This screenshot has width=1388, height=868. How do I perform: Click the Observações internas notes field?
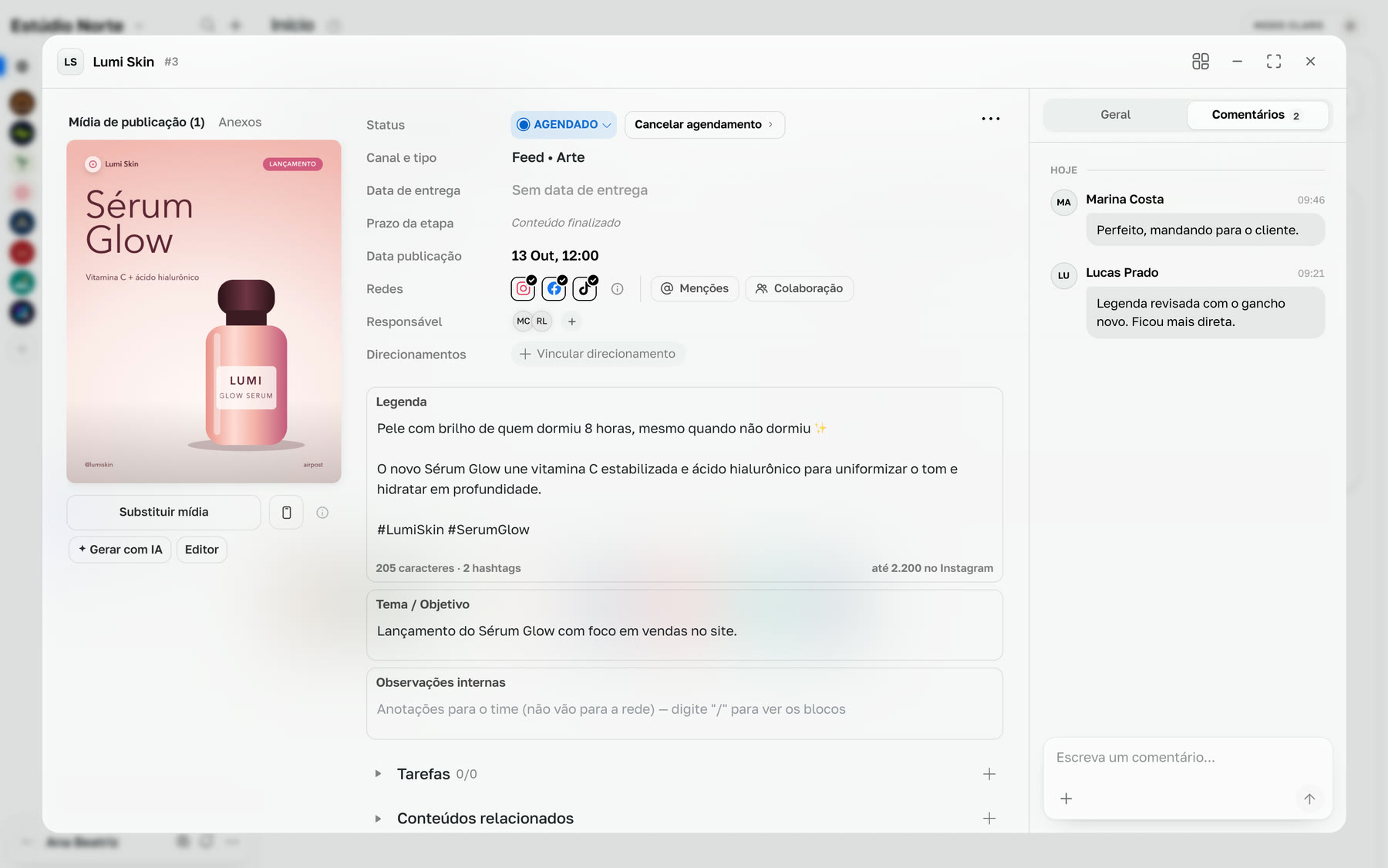coord(685,704)
